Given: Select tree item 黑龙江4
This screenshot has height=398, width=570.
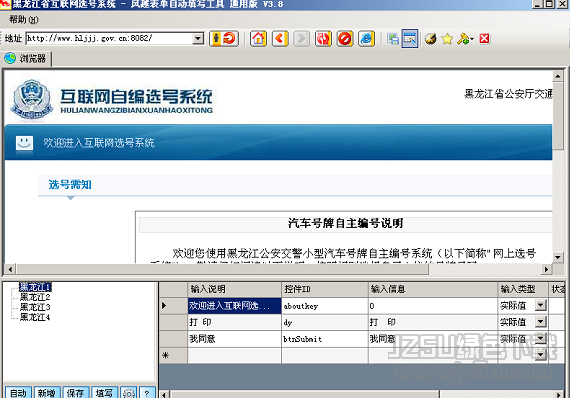Looking at the screenshot, I should (35, 317).
